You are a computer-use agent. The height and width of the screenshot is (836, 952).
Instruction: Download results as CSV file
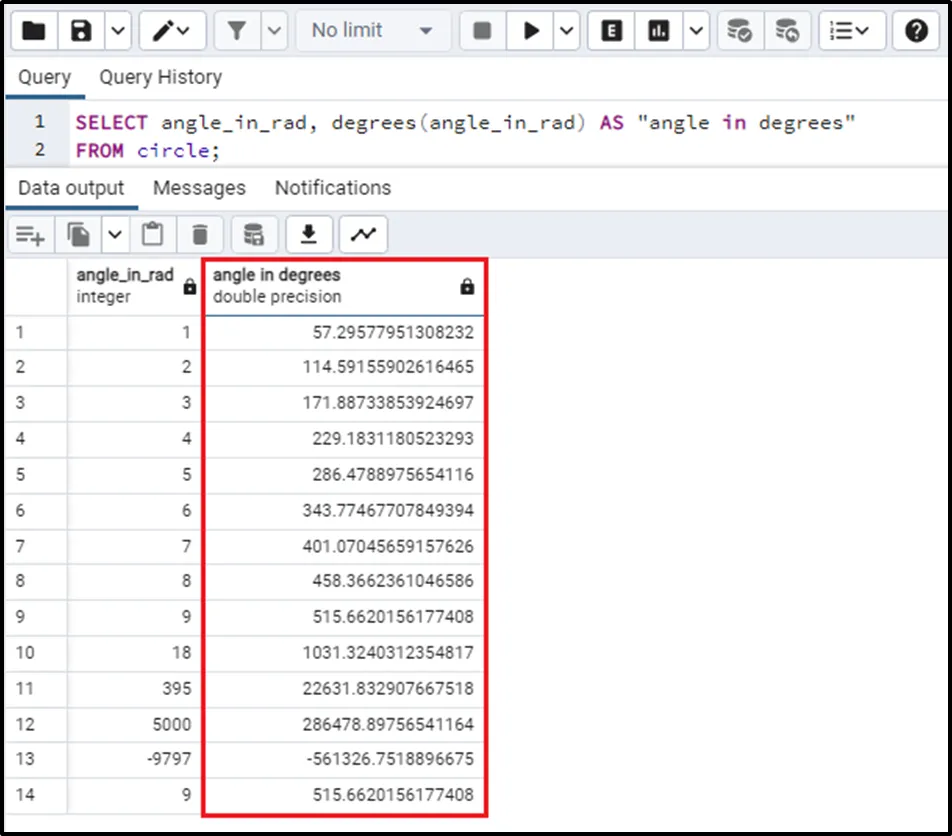pyautogui.click(x=309, y=235)
